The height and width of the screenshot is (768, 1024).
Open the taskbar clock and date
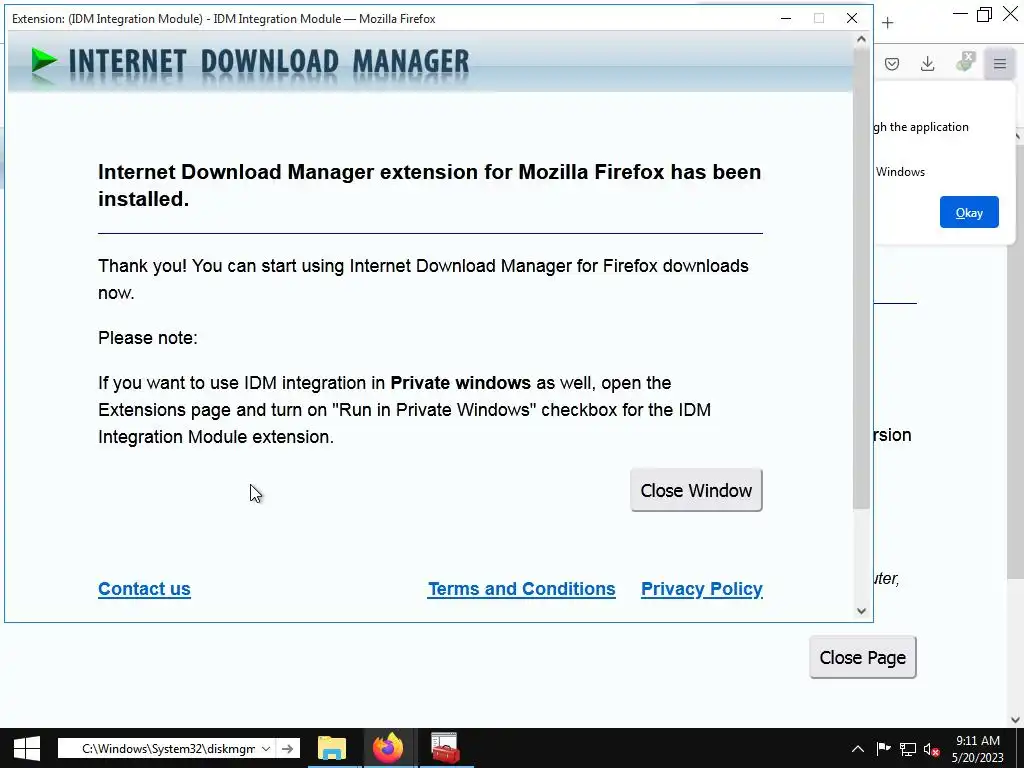click(x=978, y=748)
